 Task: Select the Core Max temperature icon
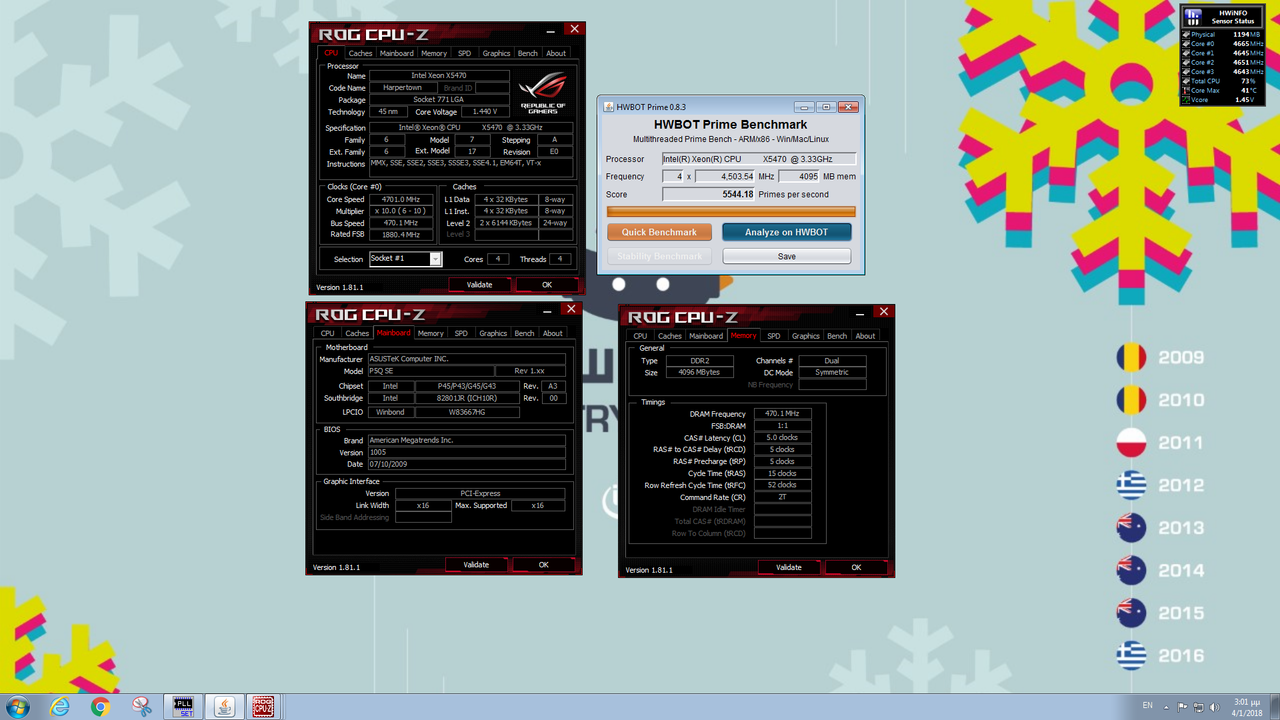[x=1186, y=91]
